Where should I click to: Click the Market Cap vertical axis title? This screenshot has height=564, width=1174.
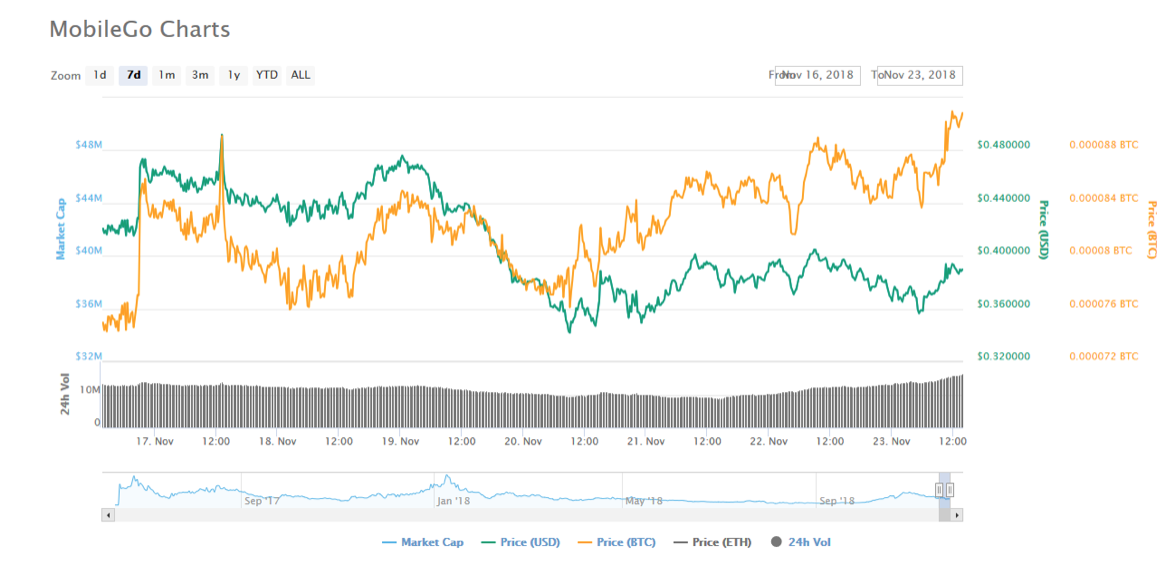[61, 228]
